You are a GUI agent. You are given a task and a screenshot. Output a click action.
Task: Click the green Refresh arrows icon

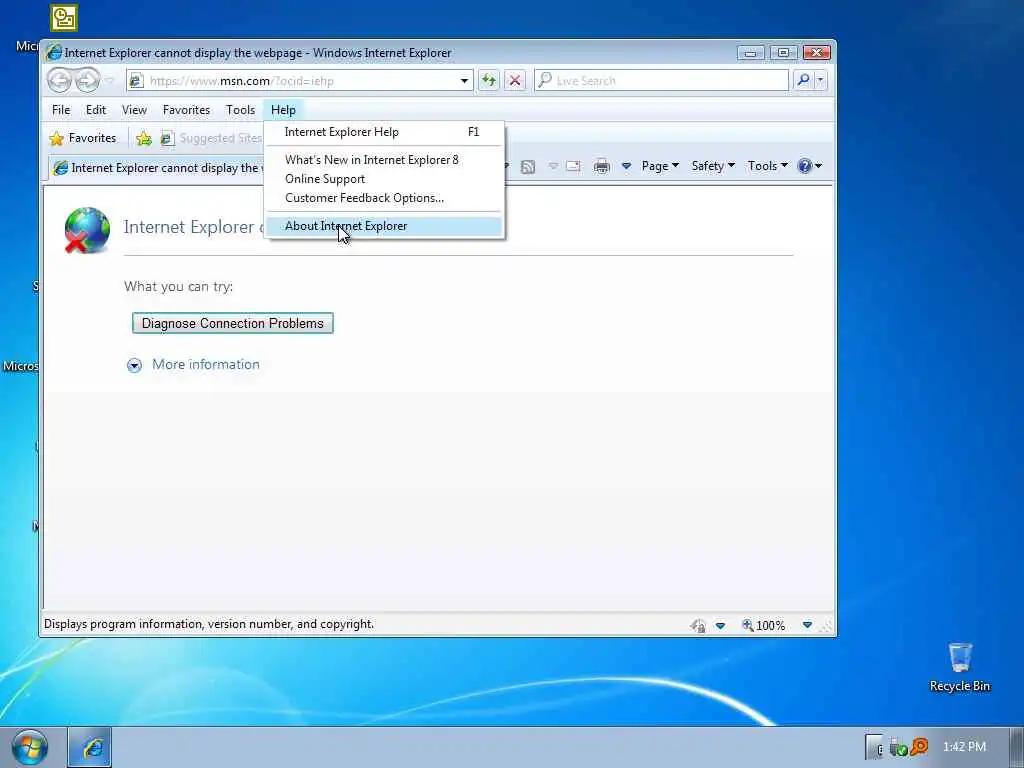[x=488, y=80]
